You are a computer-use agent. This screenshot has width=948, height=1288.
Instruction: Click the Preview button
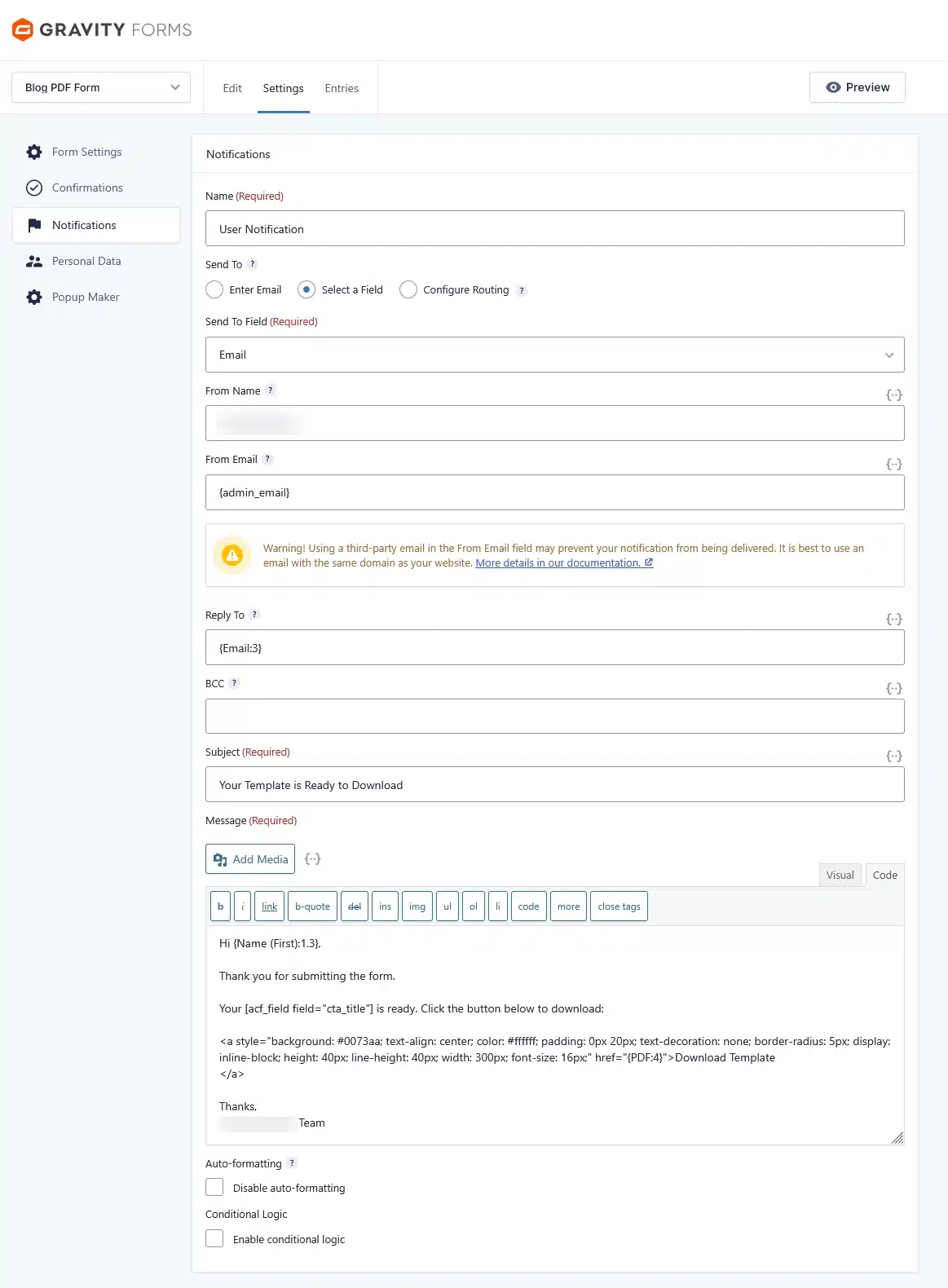(x=858, y=87)
